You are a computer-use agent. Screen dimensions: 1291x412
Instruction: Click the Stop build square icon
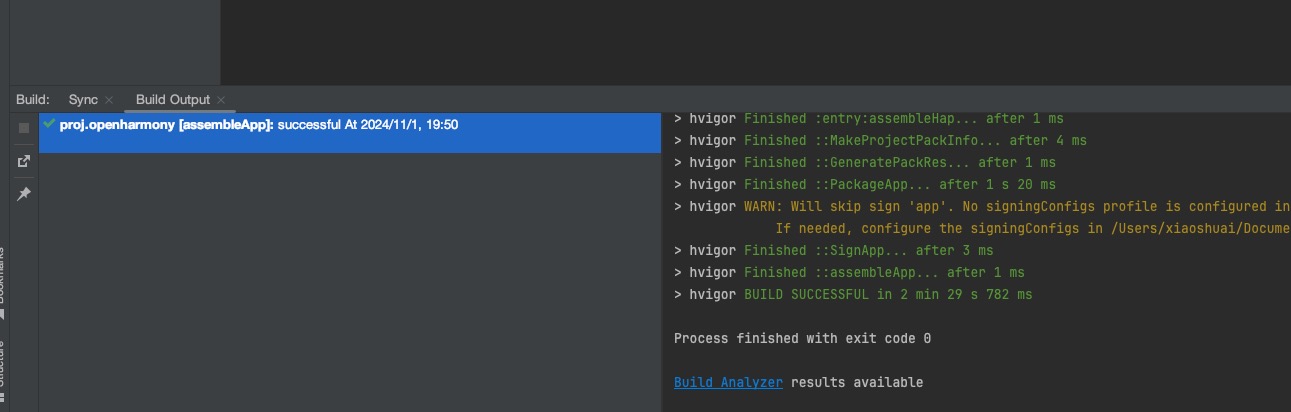(24, 128)
